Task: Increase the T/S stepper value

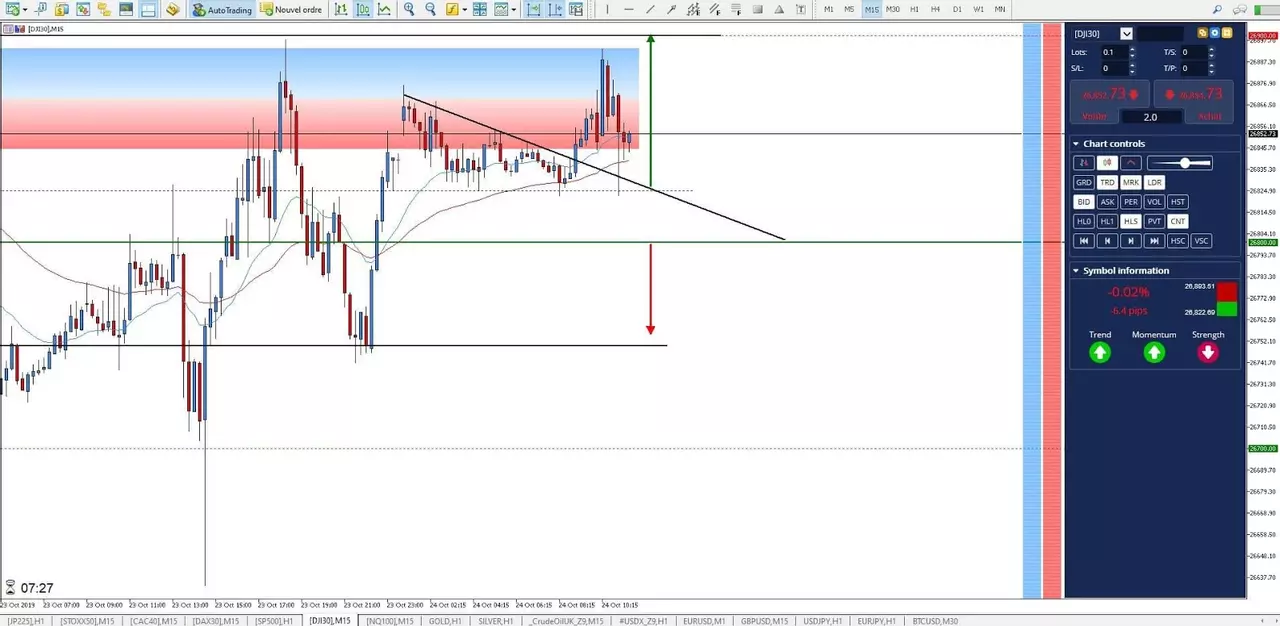Action: [x=1212, y=49]
